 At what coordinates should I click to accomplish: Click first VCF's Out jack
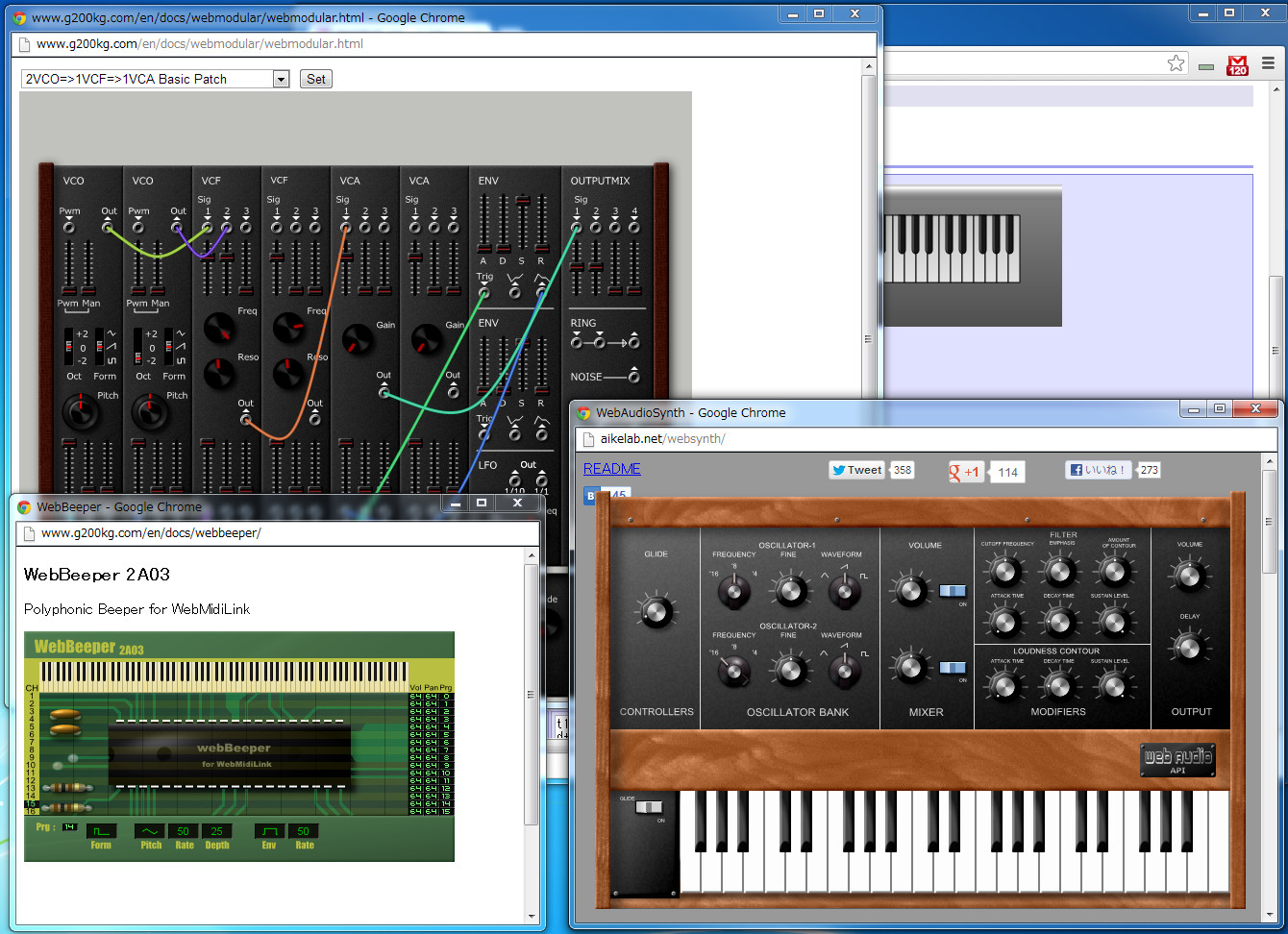[246, 419]
